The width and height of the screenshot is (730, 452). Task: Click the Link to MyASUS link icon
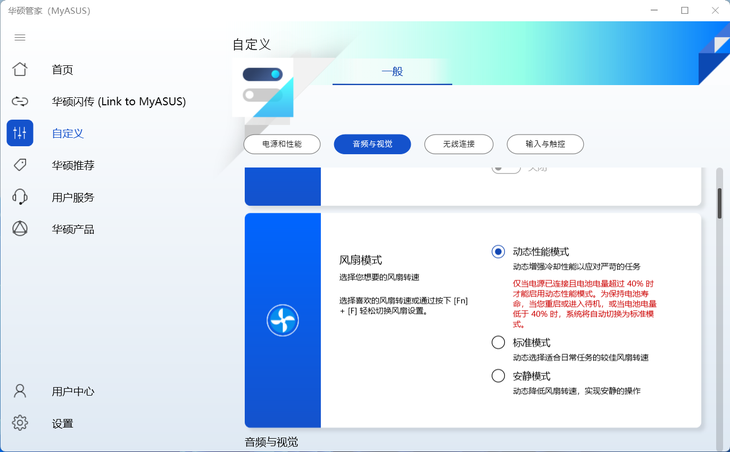[x=20, y=101]
